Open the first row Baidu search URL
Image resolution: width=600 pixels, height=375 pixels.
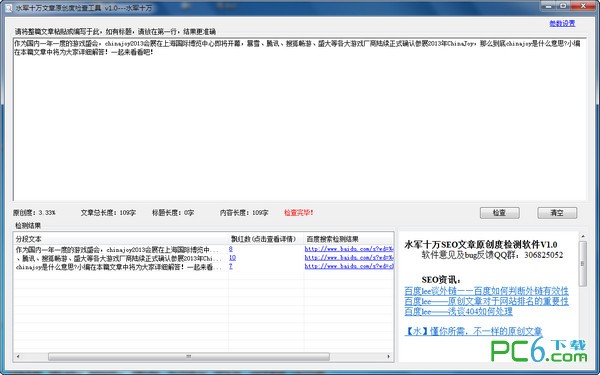pos(349,249)
